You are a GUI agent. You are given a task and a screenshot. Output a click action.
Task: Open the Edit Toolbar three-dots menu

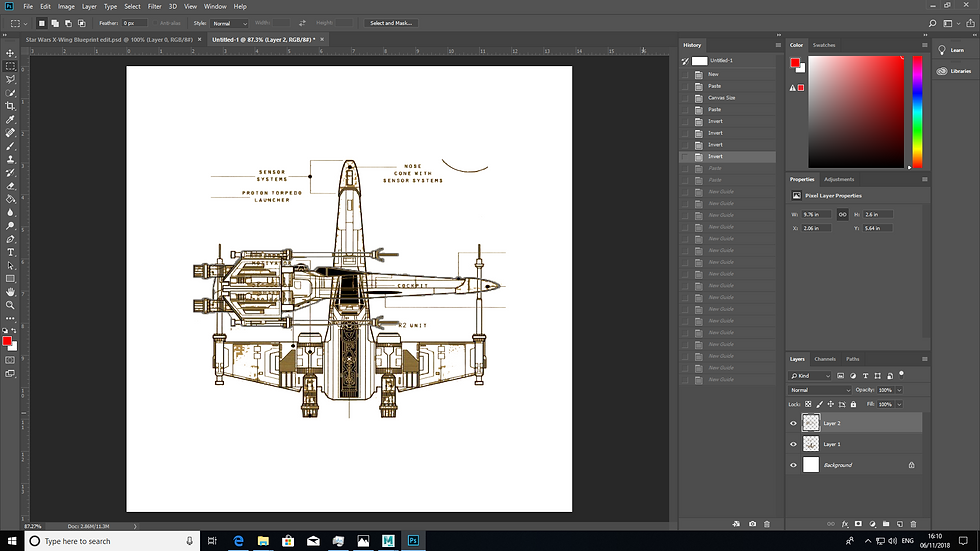pos(10,319)
